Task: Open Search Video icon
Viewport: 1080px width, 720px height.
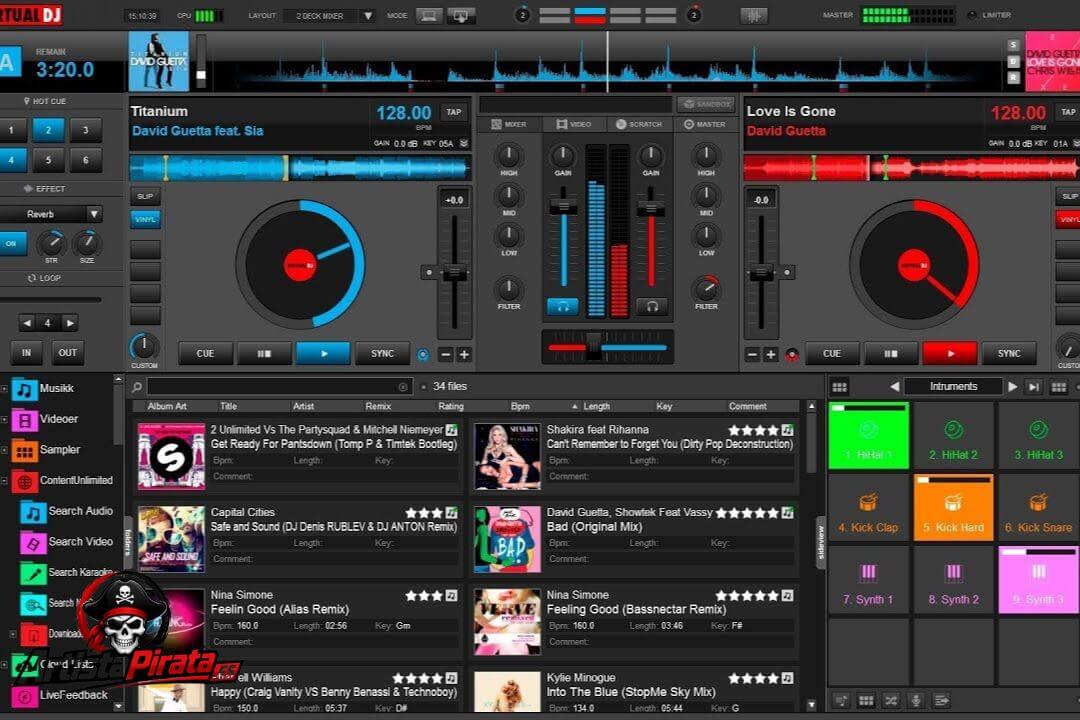Action: pyautogui.click(x=32, y=543)
